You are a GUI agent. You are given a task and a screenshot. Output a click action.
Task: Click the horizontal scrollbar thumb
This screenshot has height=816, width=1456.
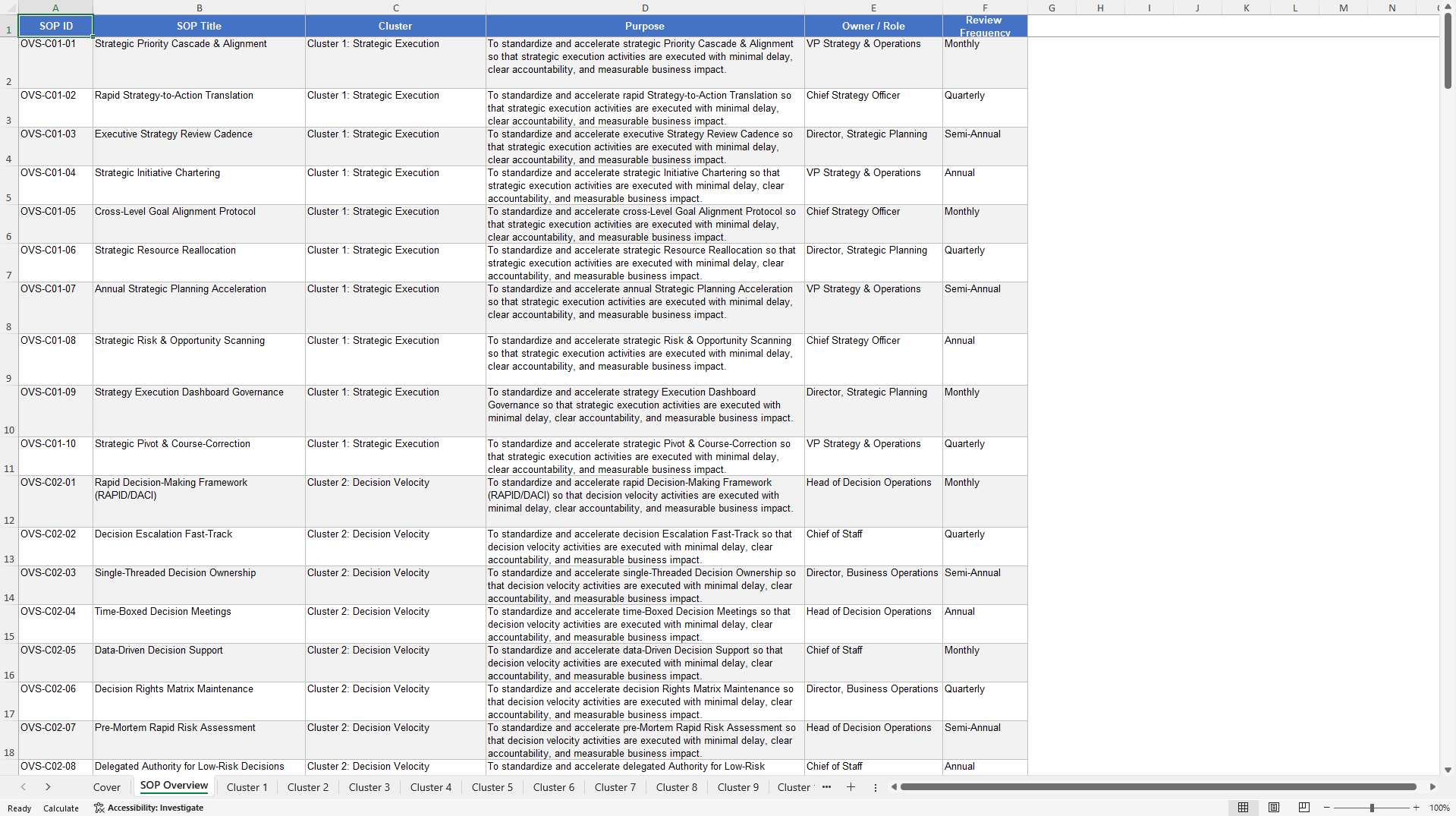1158,787
